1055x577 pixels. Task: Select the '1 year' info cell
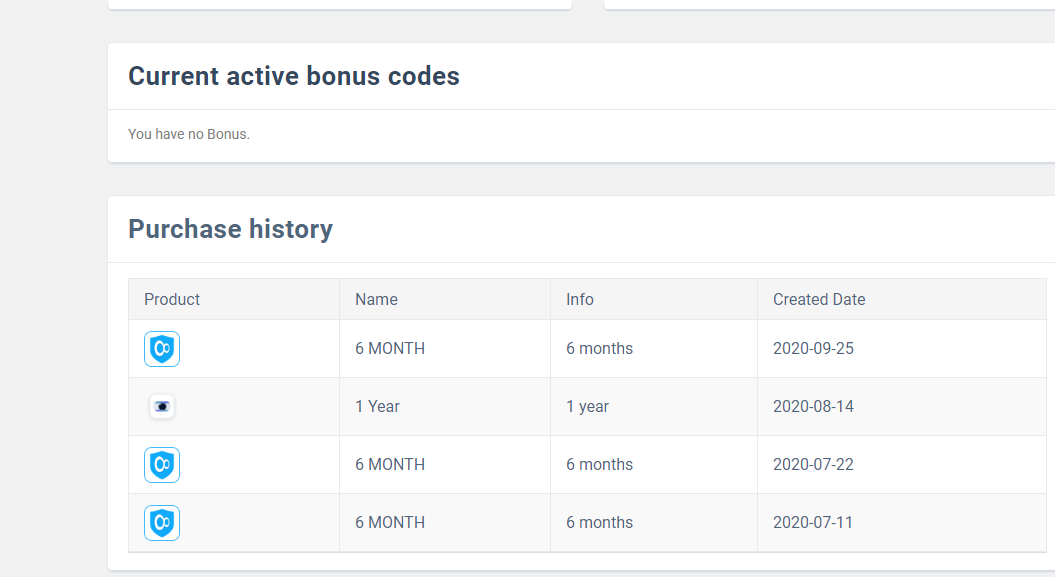click(587, 407)
